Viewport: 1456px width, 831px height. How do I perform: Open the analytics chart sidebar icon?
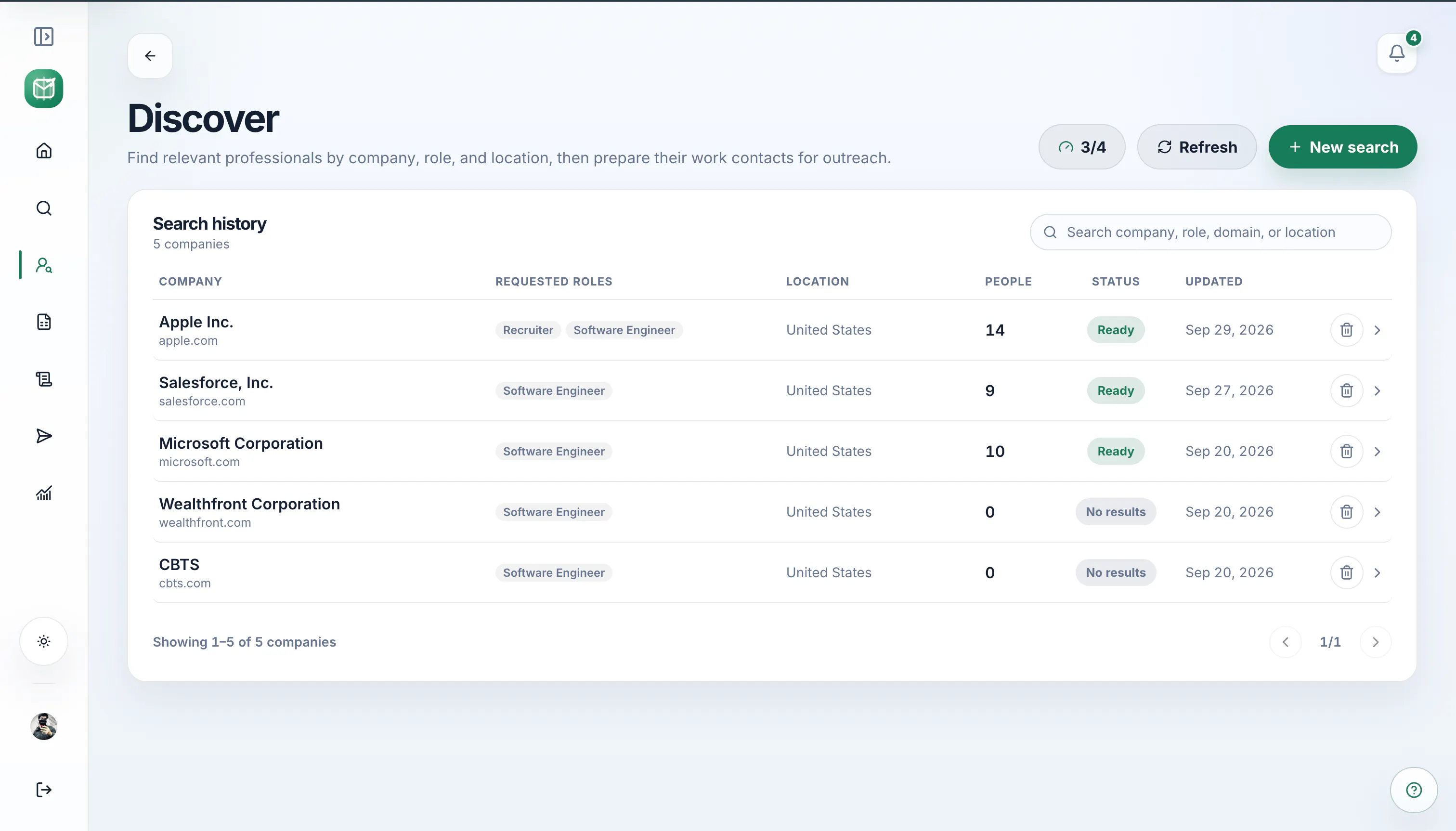click(x=44, y=493)
